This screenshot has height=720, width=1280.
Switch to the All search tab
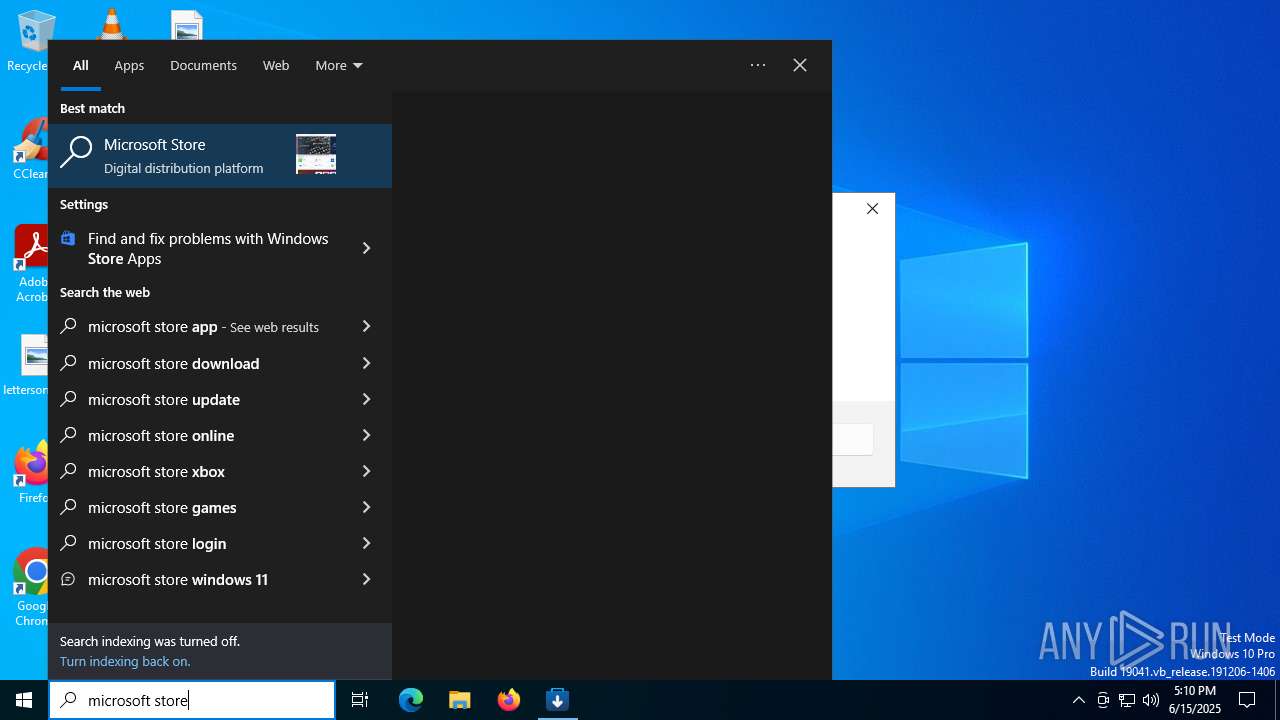coord(81,65)
